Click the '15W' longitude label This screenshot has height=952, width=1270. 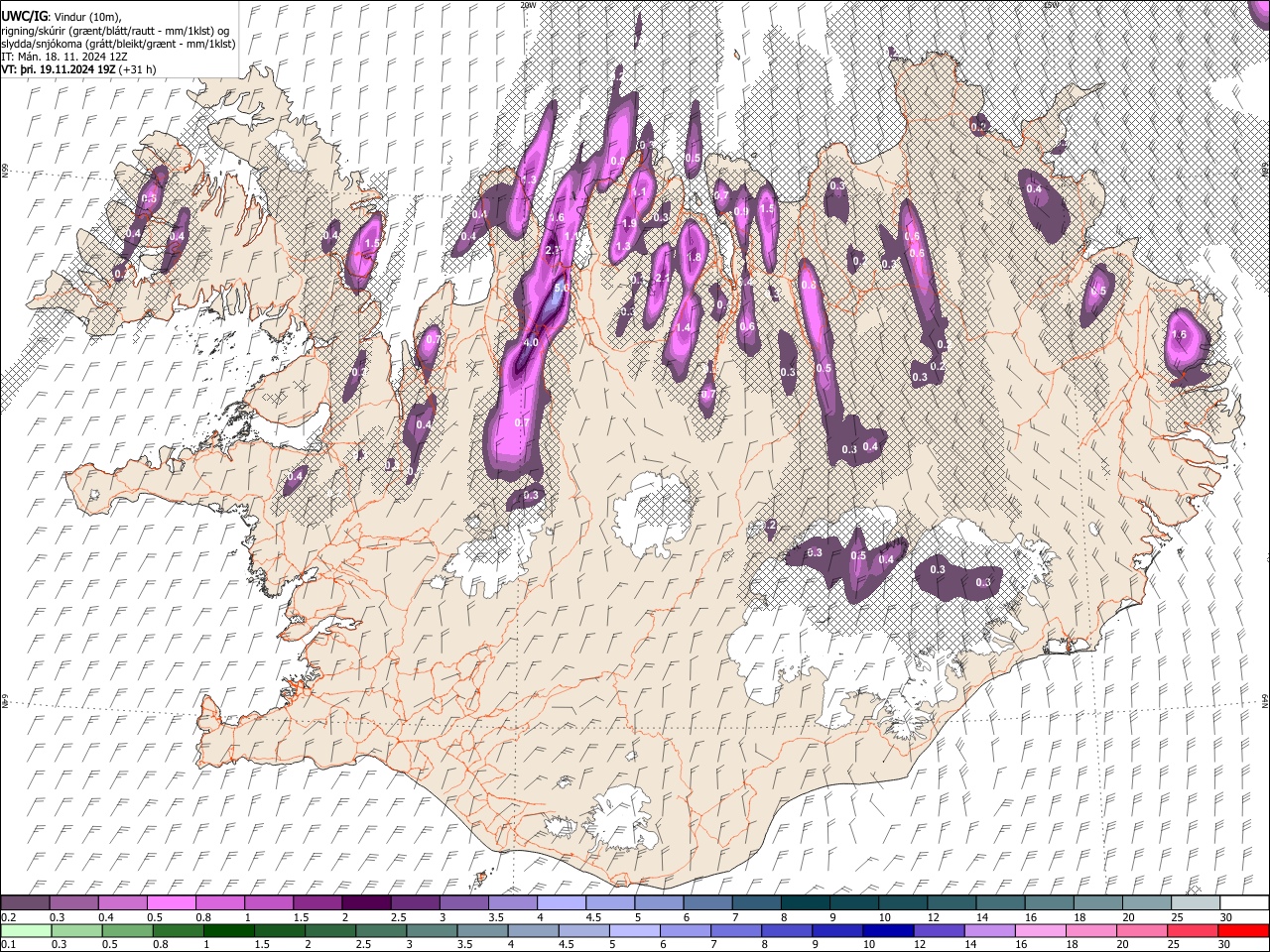1051,5
